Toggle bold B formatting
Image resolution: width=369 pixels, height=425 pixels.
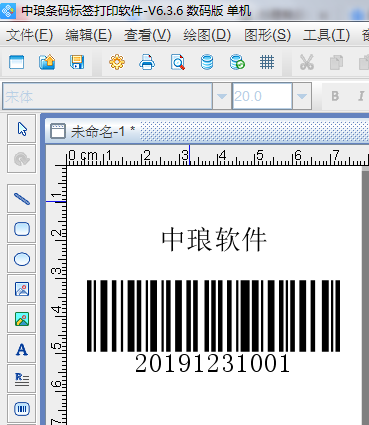coord(335,96)
